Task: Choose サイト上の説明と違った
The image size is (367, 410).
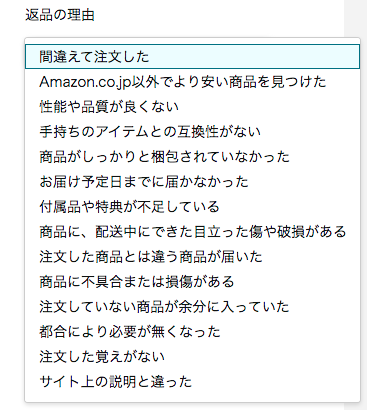Action: pyautogui.click(x=192, y=382)
